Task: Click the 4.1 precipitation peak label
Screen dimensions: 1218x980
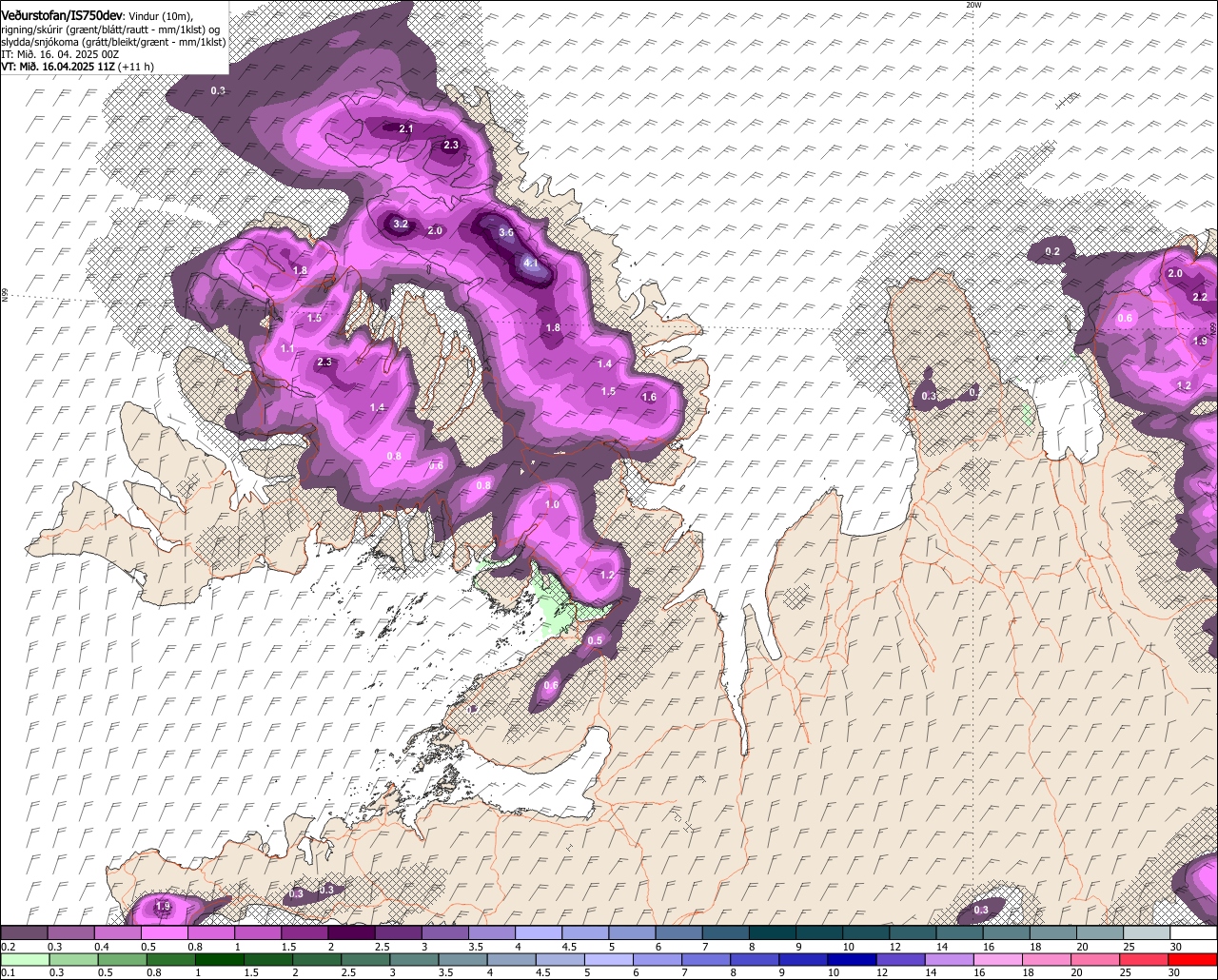Action: pyautogui.click(x=531, y=264)
